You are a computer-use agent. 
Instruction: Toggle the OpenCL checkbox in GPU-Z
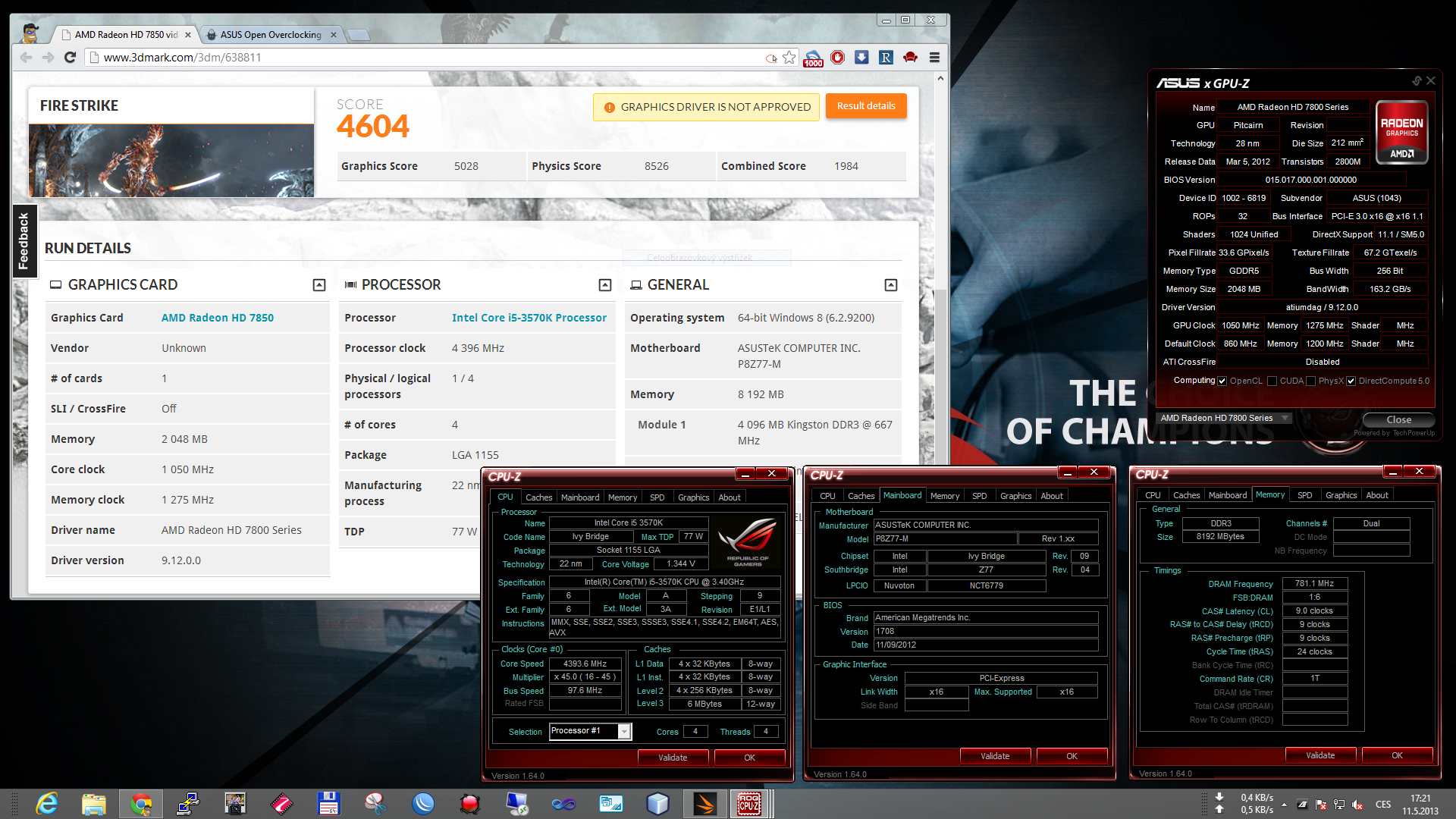tap(1222, 381)
